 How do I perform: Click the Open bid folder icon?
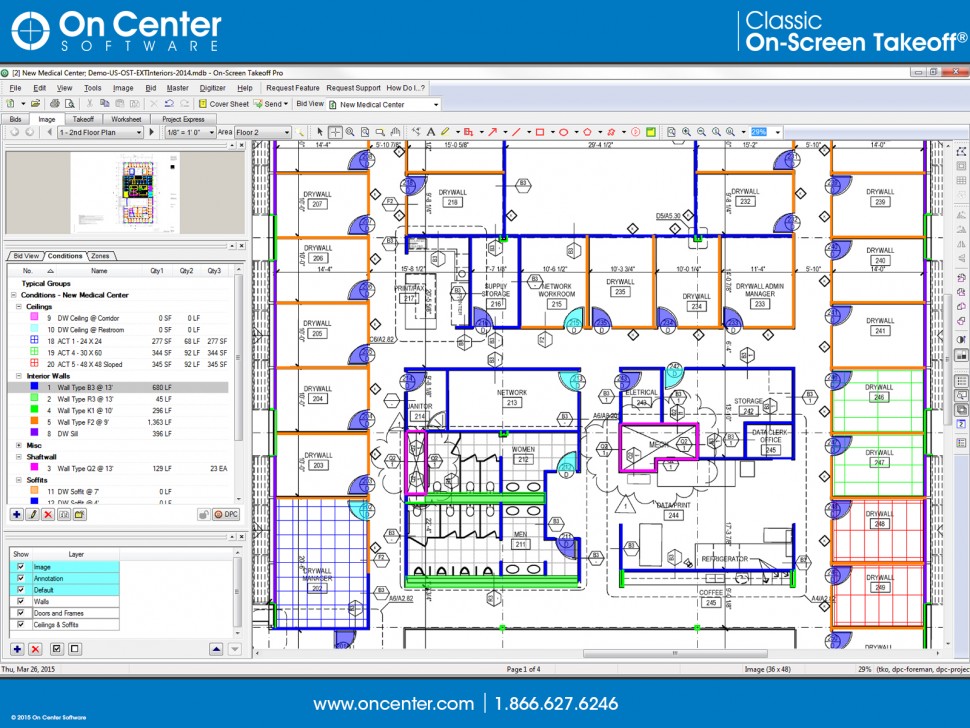36,104
